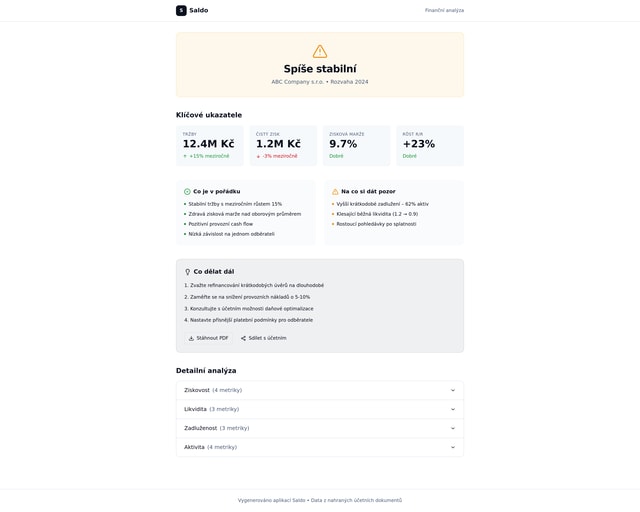This screenshot has width=640, height=512.
Task: Click the warning triangle in the status banner
Action: coord(320,51)
